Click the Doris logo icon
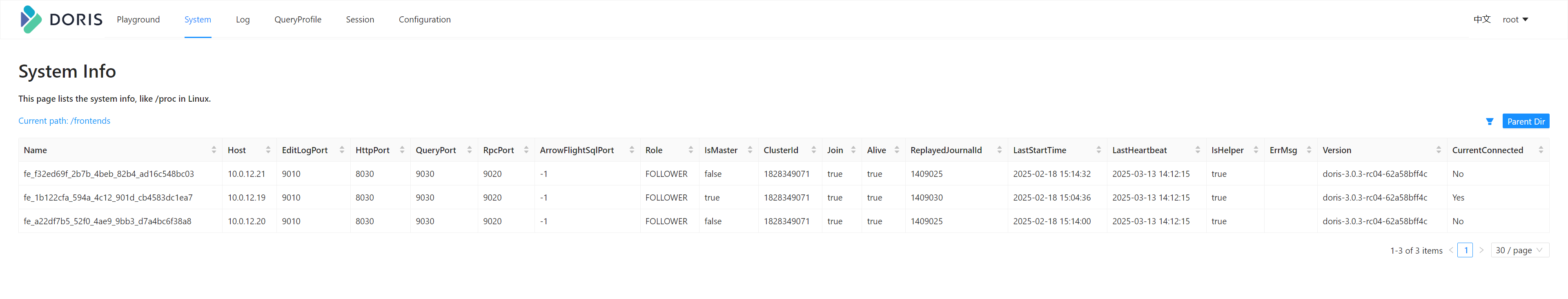1568x299 pixels. [x=31, y=20]
